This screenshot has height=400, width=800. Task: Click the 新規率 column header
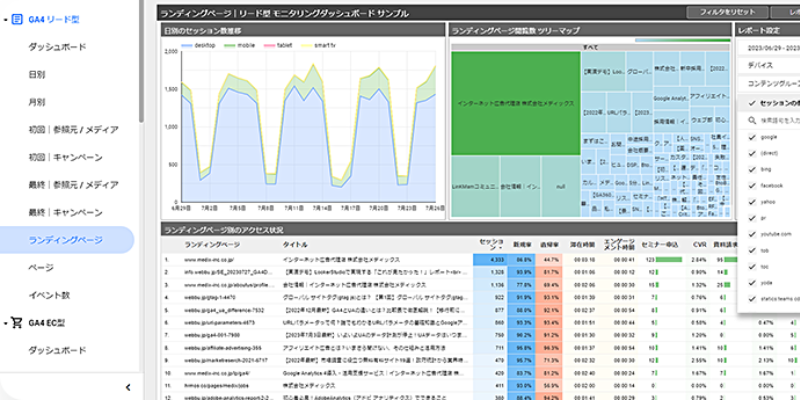click(x=522, y=245)
